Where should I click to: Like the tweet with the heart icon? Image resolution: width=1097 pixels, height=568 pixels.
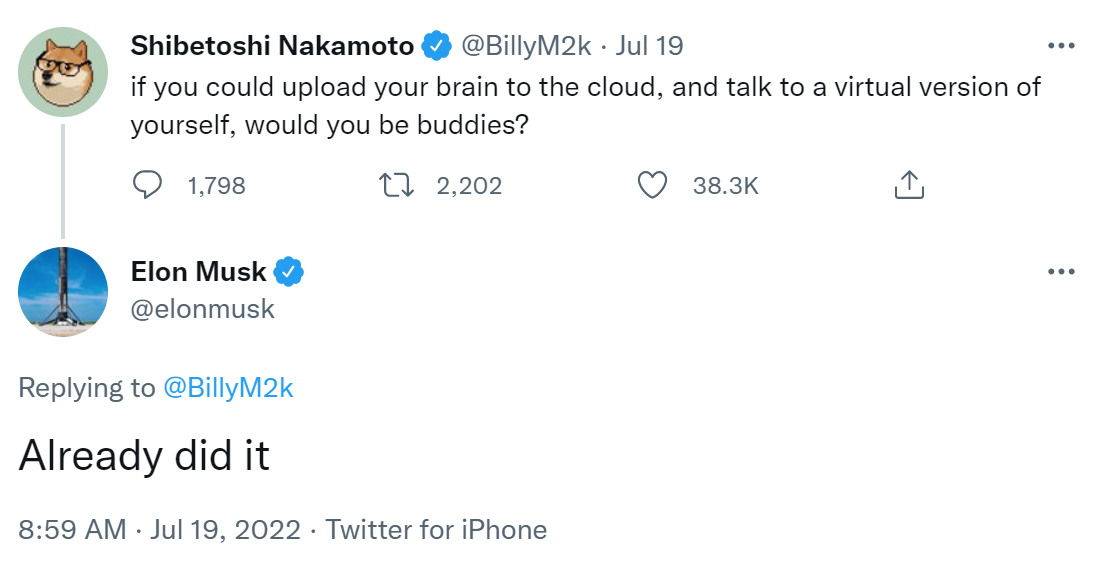pos(652,185)
